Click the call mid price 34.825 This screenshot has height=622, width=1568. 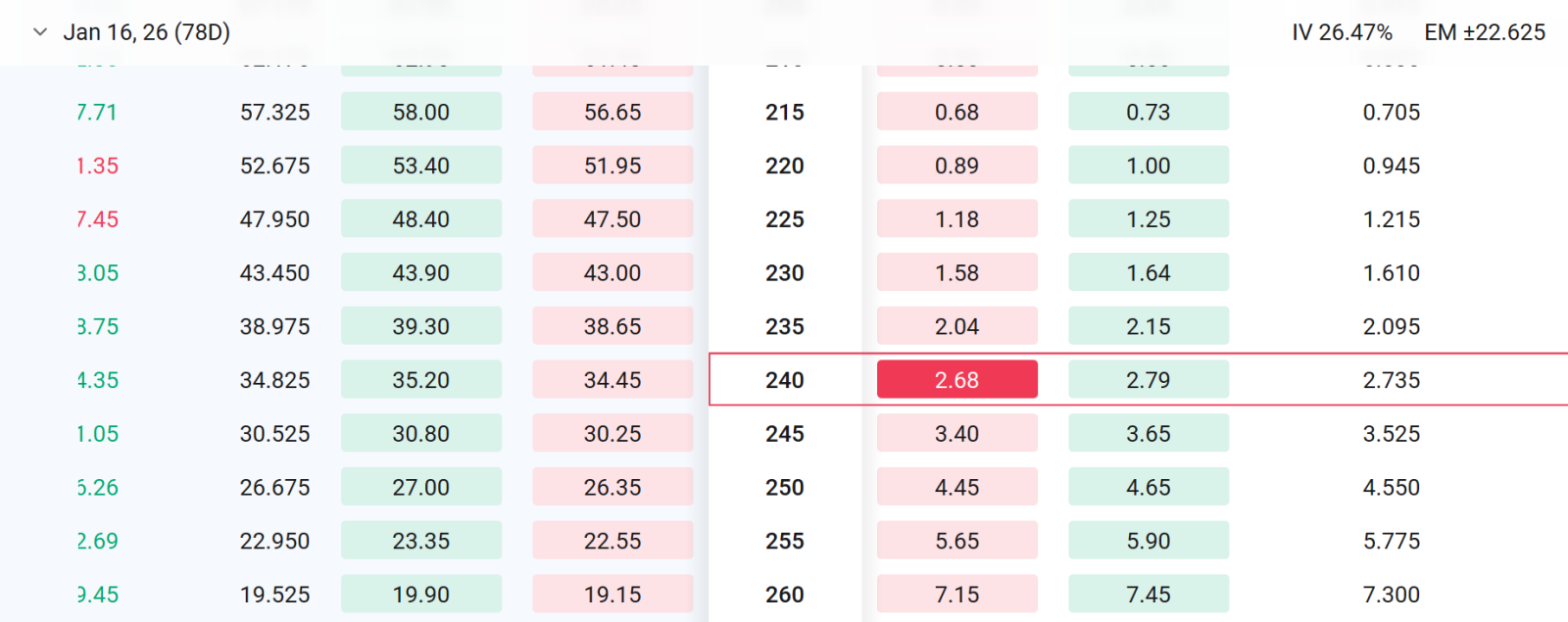point(274,380)
